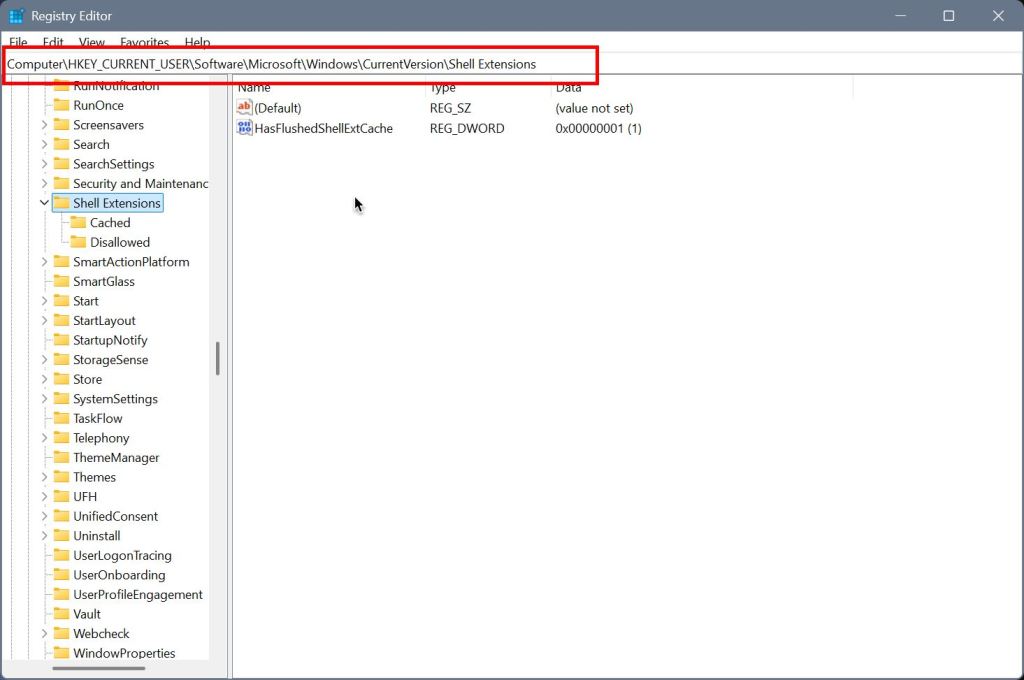Image resolution: width=1024 pixels, height=680 pixels.
Task: Click the Shell Extensions folder icon
Action: (x=61, y=203)
